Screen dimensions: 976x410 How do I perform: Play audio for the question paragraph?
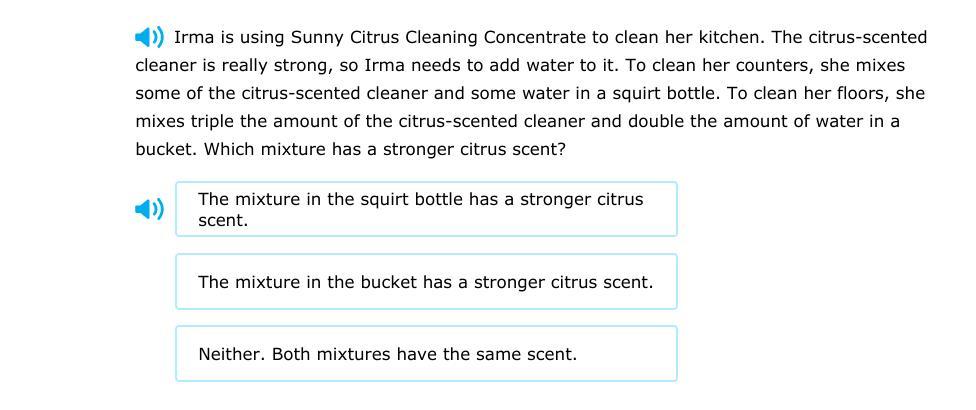pos(149,38)
